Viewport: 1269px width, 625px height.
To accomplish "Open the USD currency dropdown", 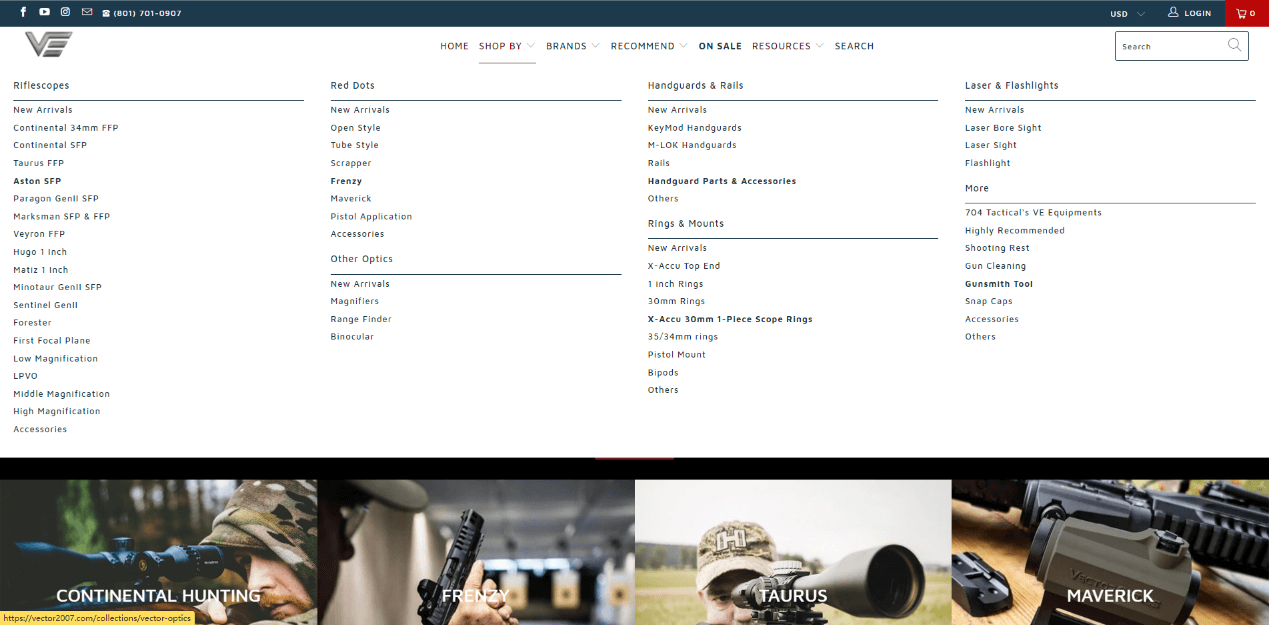I will [x=1127, y=14].
